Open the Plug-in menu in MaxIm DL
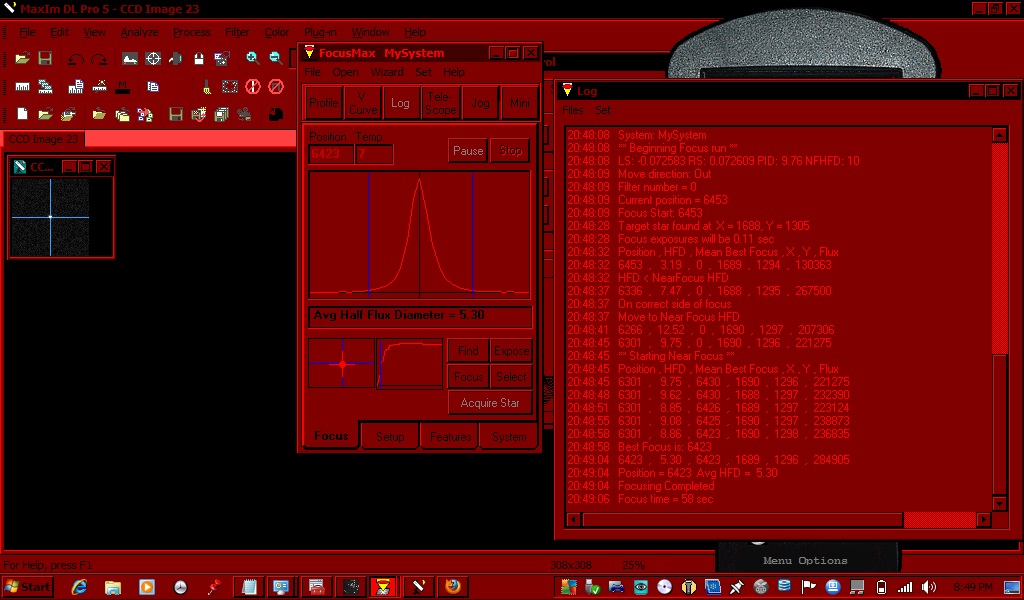Screen dimensions: 1024x600 (x=320, y=32)
